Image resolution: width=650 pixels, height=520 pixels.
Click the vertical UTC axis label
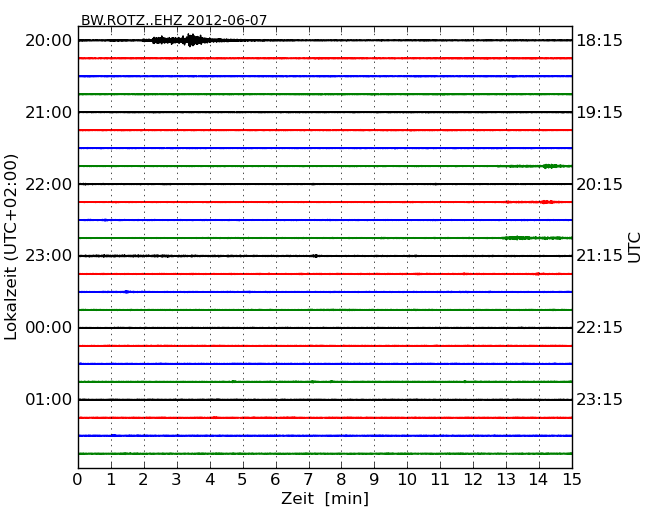(634, 248)
